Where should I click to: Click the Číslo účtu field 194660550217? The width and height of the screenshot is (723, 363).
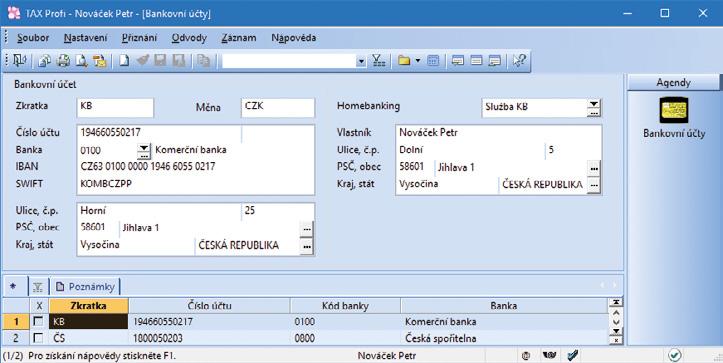coord(159,133)
